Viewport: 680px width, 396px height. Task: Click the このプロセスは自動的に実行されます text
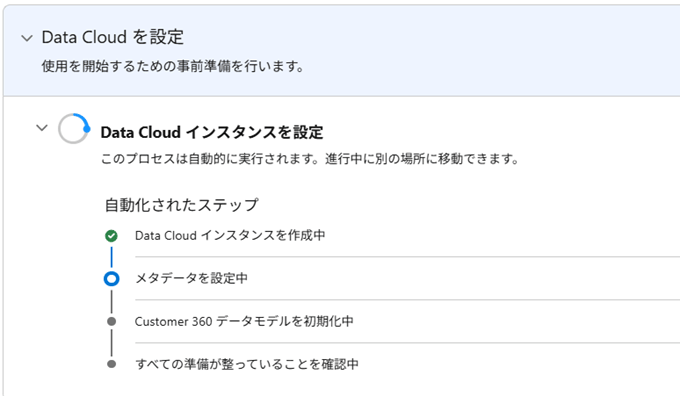click(310, 159)
